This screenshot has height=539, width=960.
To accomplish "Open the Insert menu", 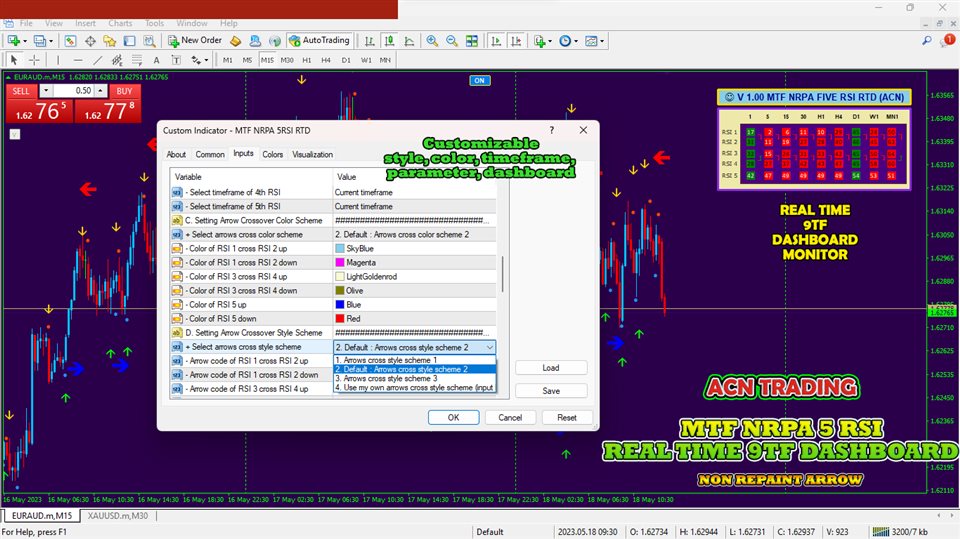I will (85, 23).
